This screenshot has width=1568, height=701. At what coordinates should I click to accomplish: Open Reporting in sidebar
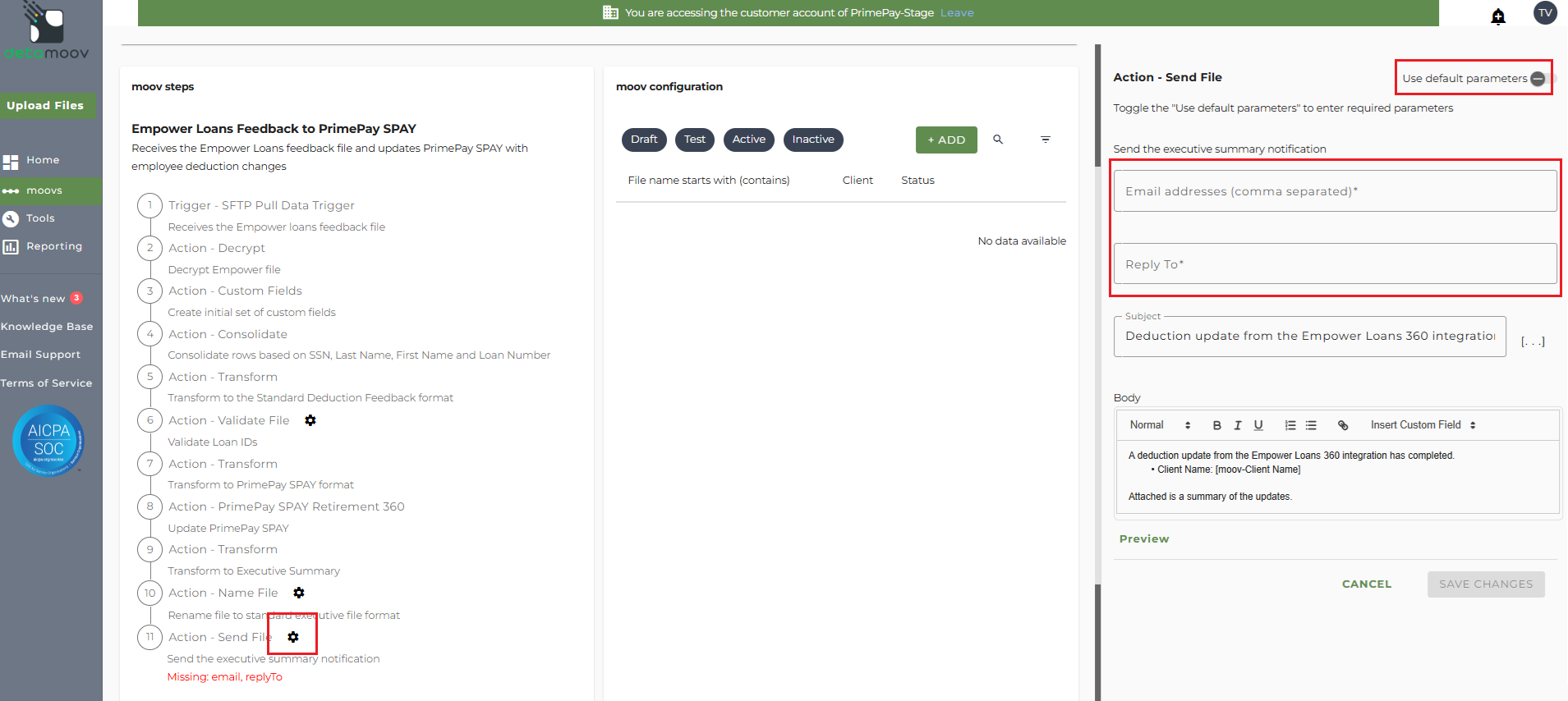(x=54, y=246)
